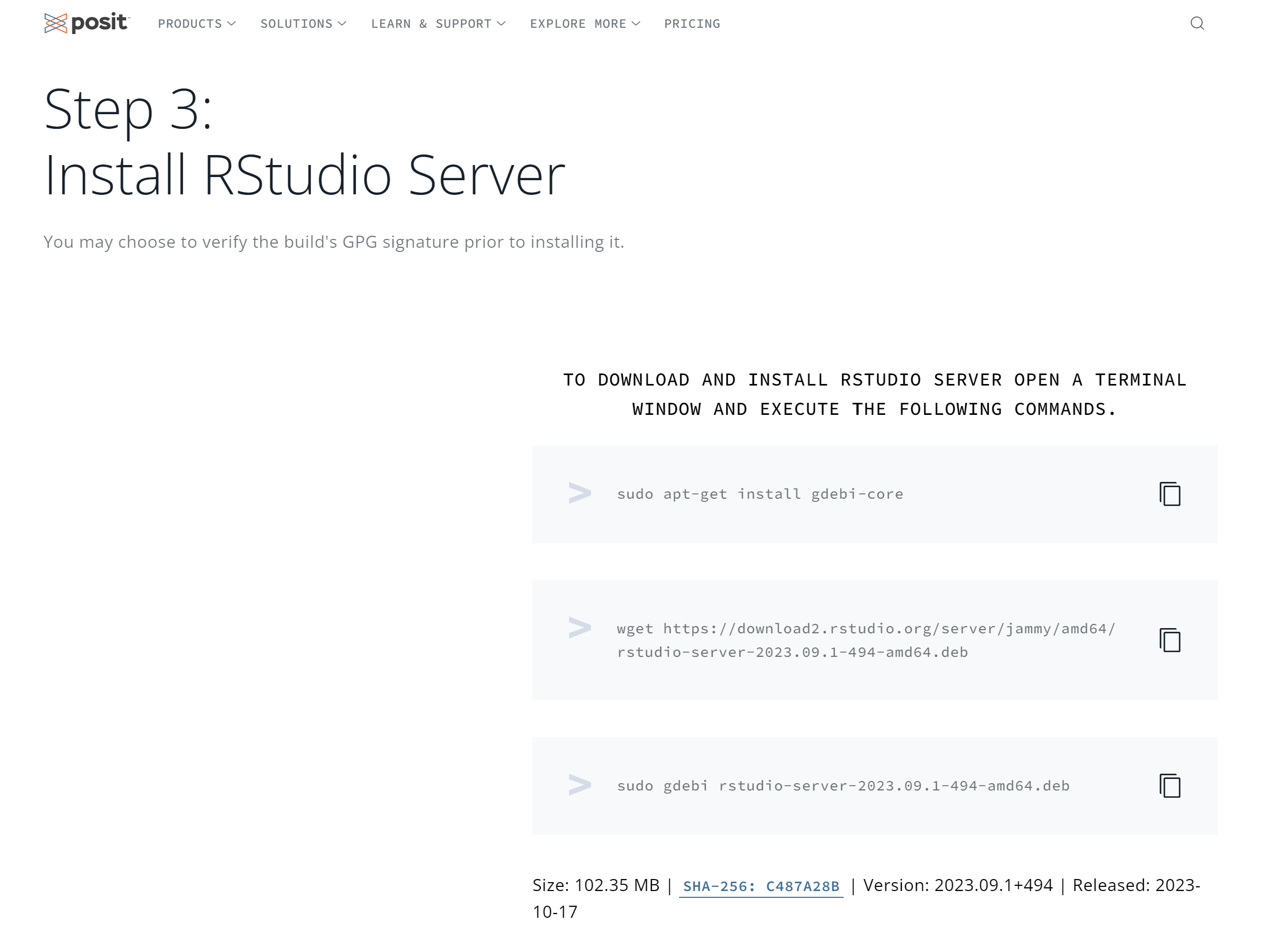Click the 'Version: 2023.09.1+494' text
Image resolution: width=1288 pixels, height=945 pixels.
tap(958, 885)
